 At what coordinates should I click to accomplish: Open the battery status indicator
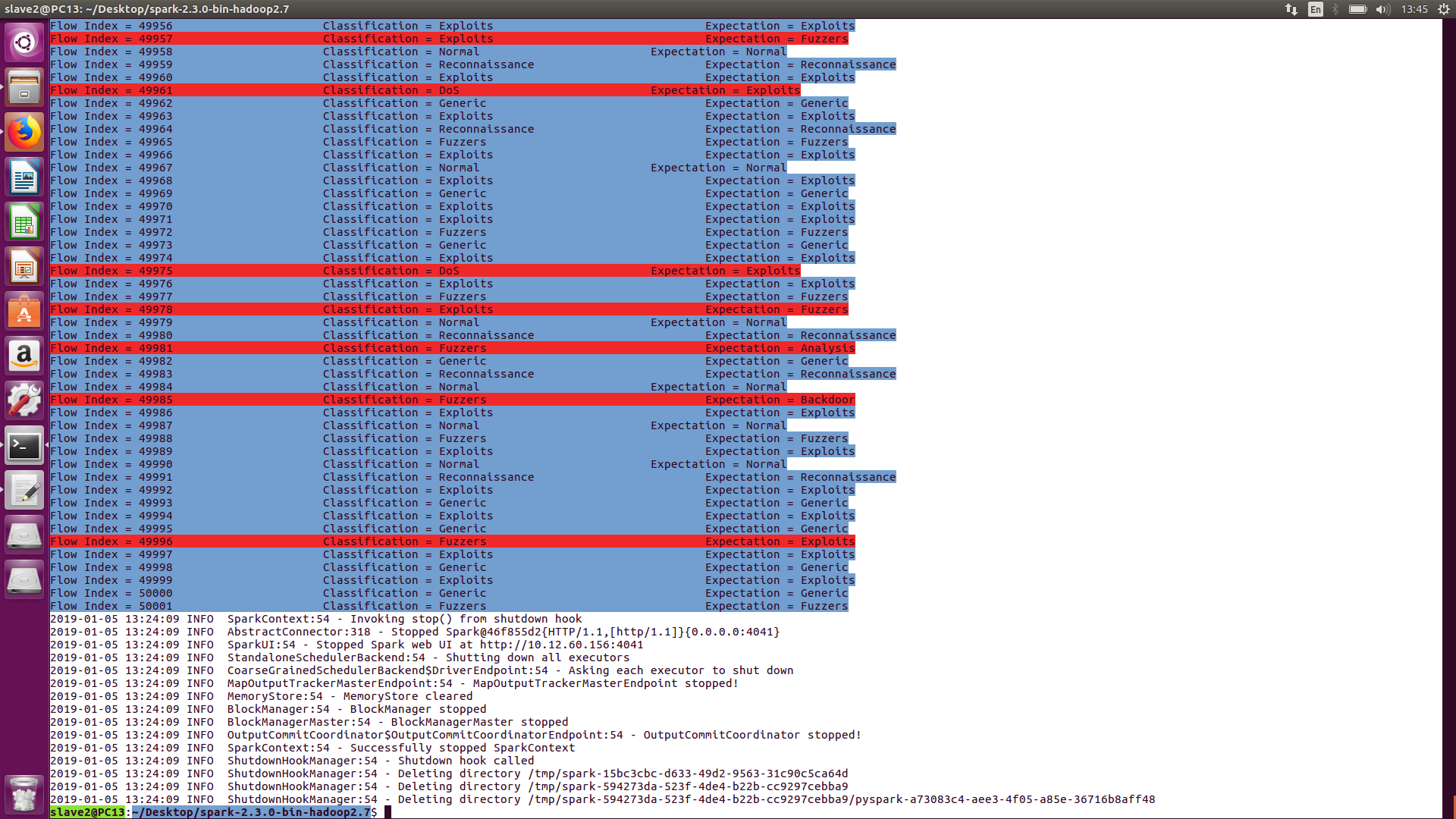pos(1357,9)
